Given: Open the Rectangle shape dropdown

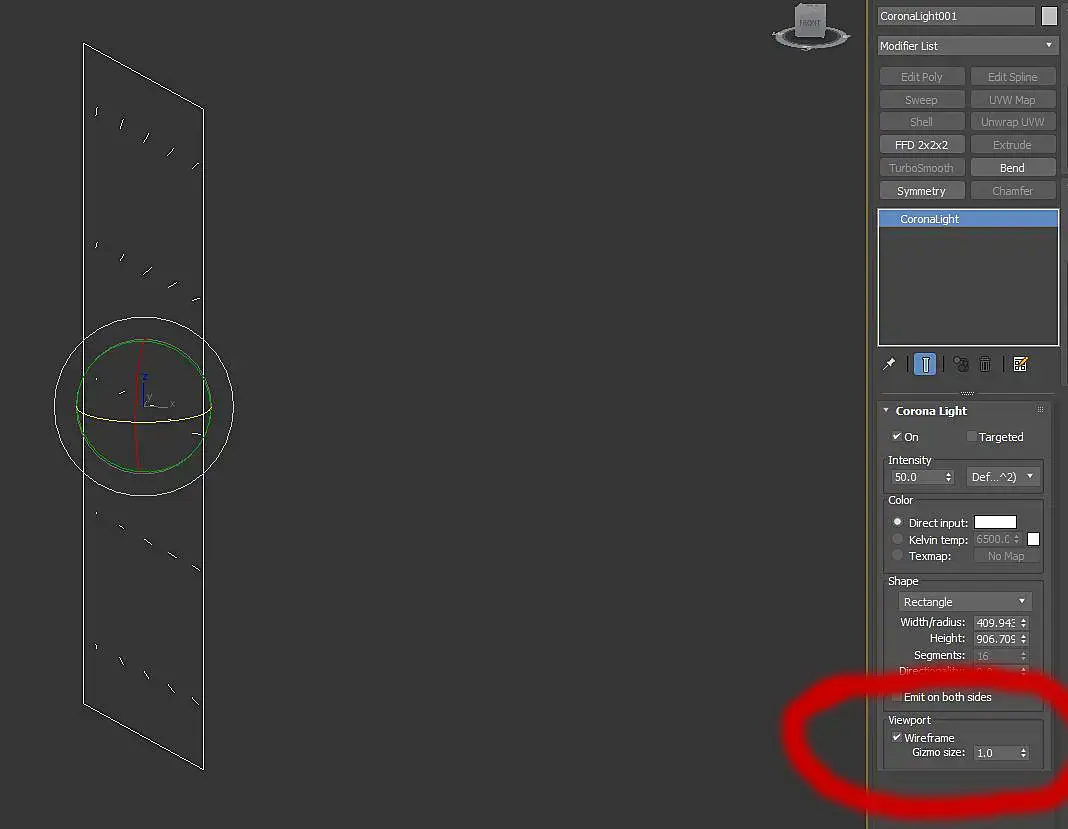Looking at the screenshot, I should pos(964,601).
